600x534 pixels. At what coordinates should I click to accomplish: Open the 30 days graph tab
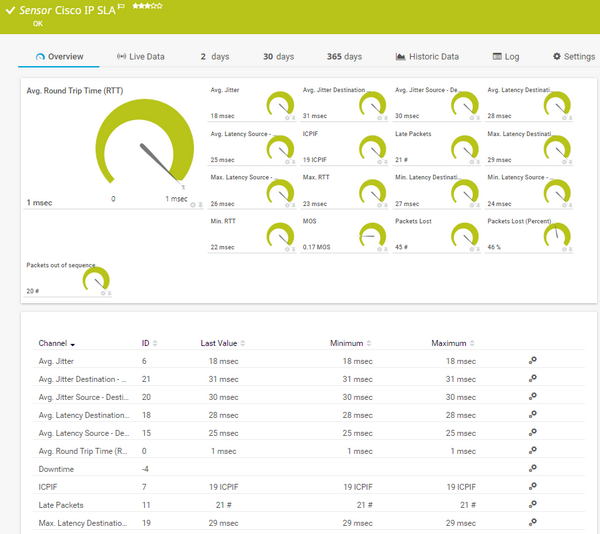277,57
